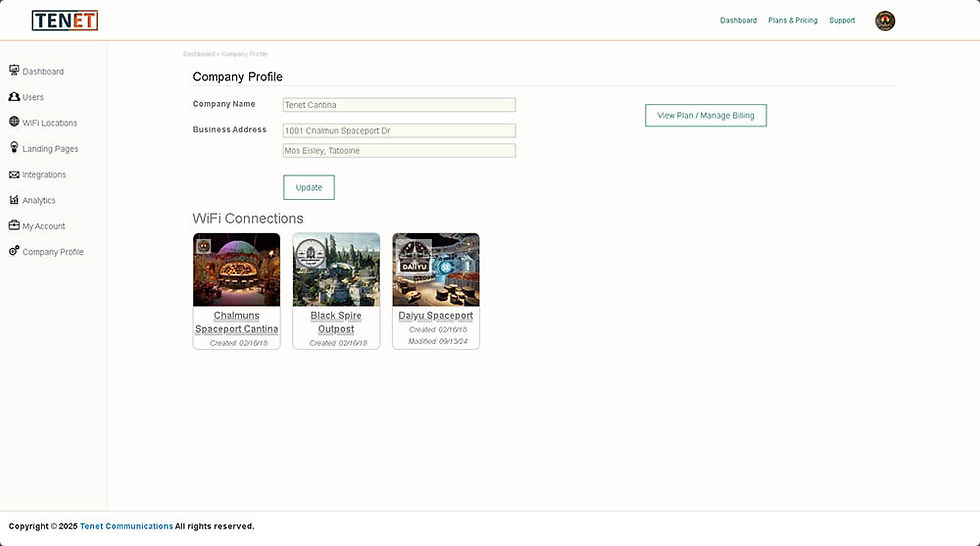Open Analytics in the sidebar
980x546 pixels.
point(39,200)
